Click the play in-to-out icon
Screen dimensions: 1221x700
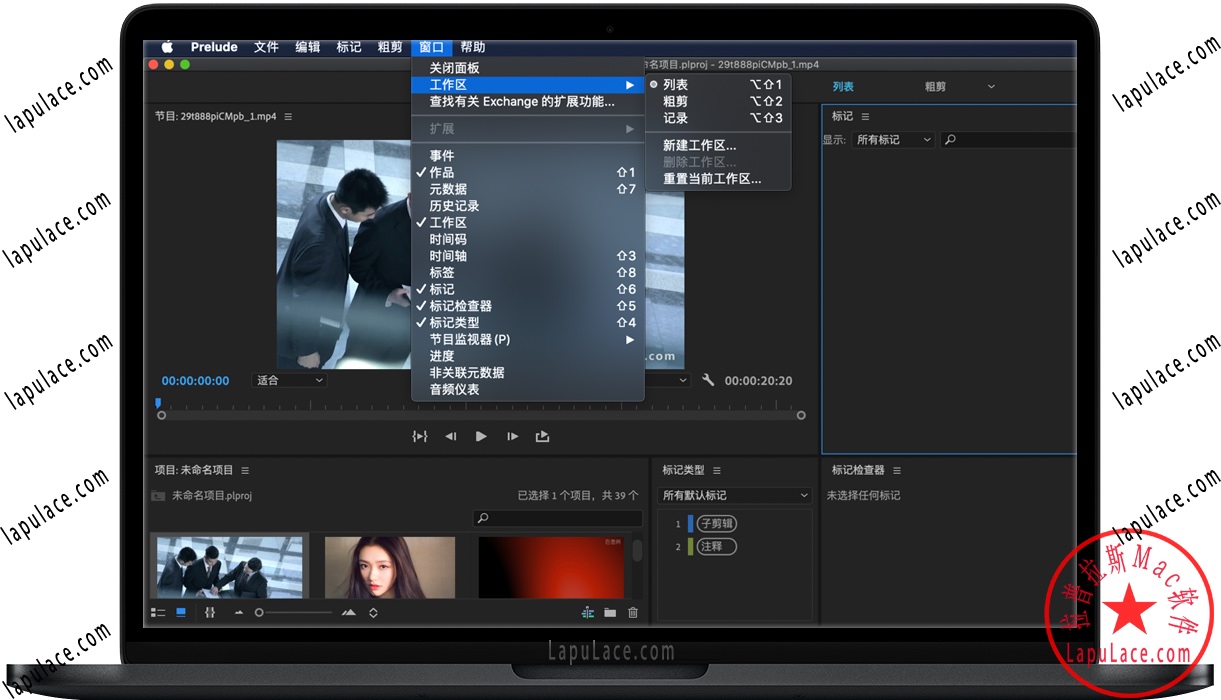pyautogui.click(x=420, y=436)
